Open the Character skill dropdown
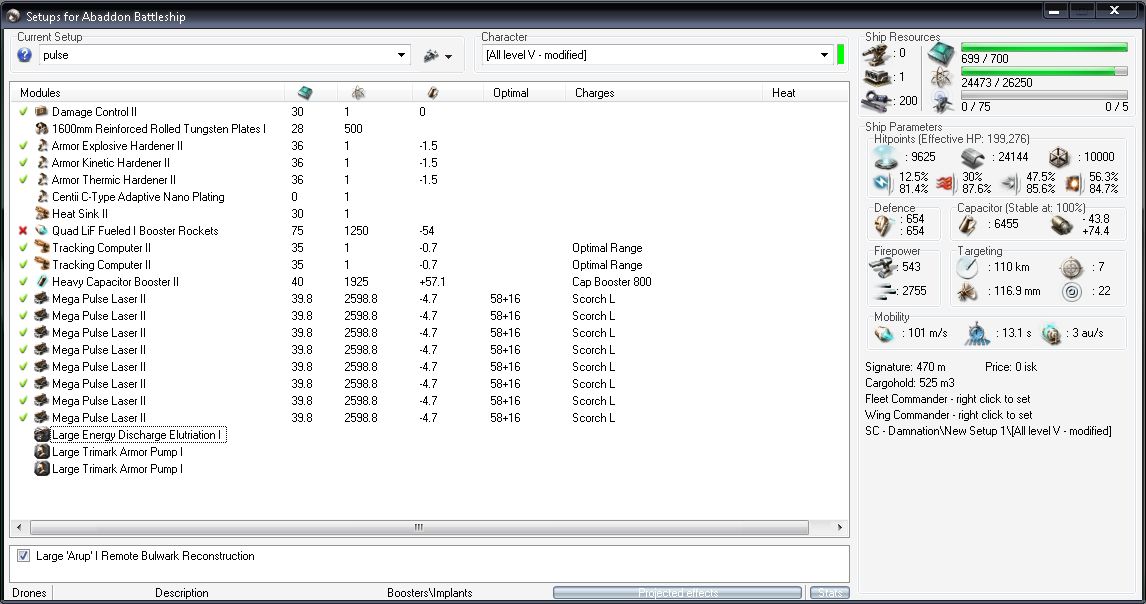This screenshot has width=1146, height=604. [x=824, y=55]
